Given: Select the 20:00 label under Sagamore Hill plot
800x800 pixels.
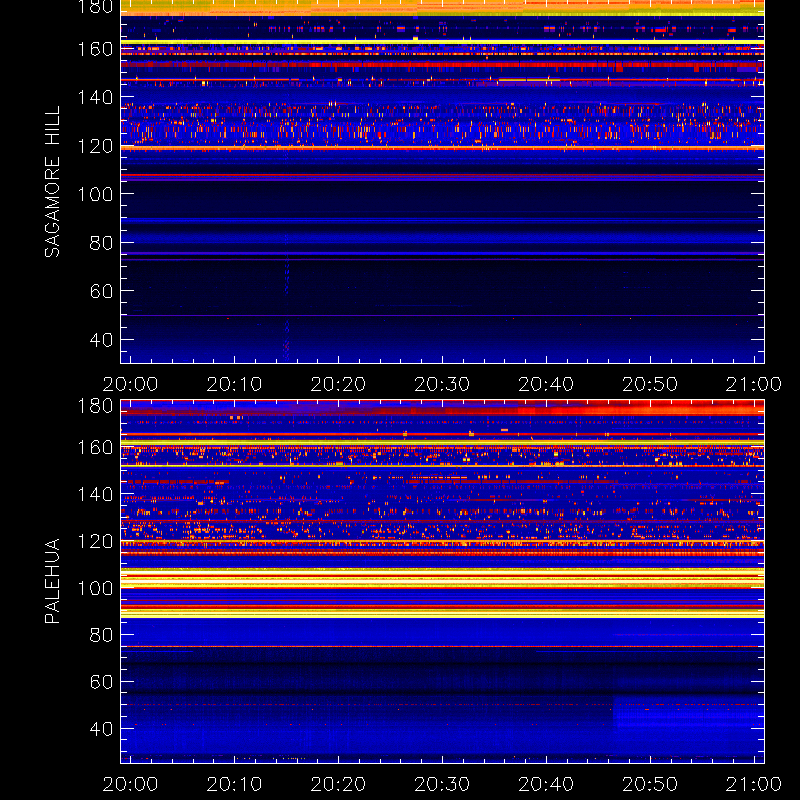Looking at the screenshot, I should pyautogui.click(x=130, y=384).
